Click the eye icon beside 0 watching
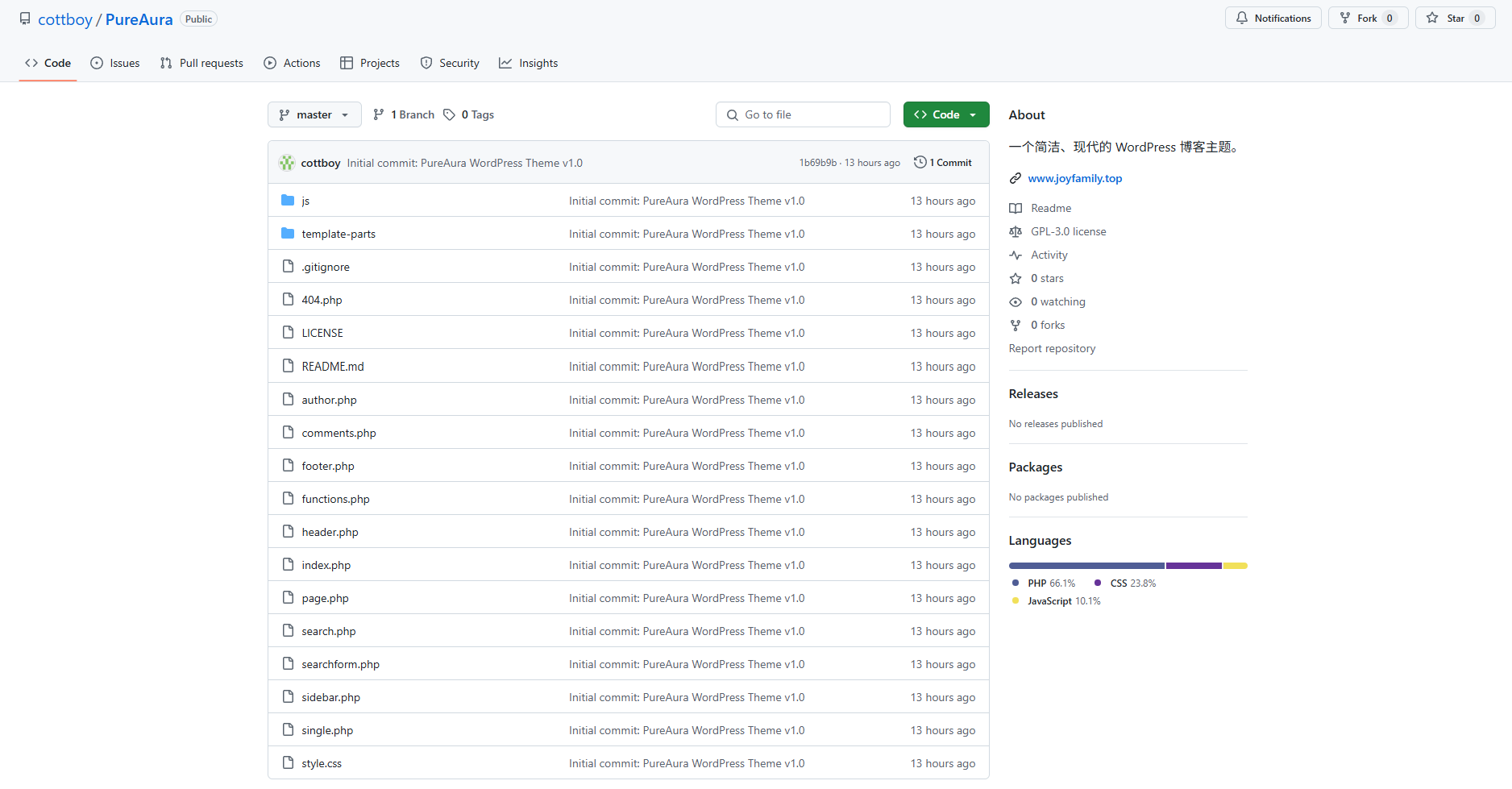This screenshot has width=1512, height=789. point(1016,301)
